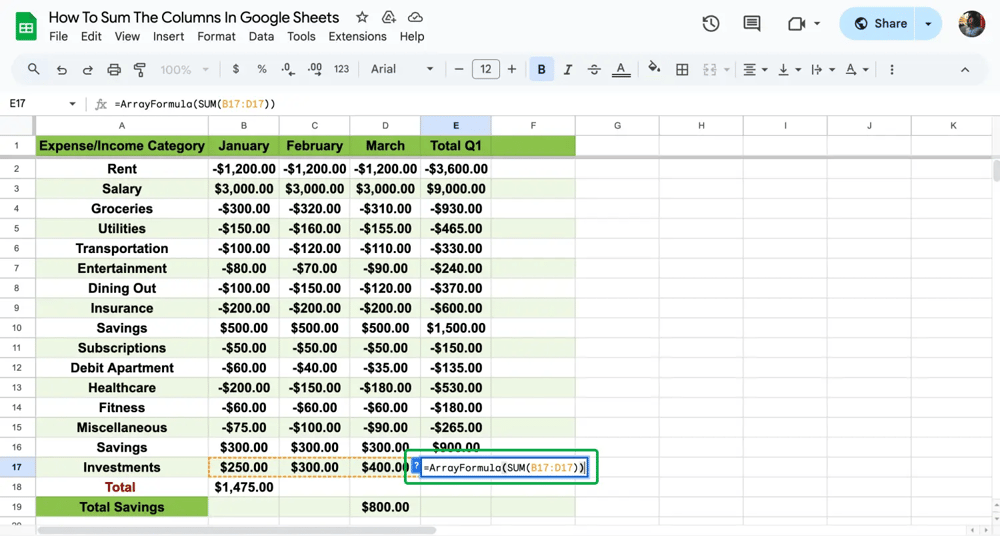Open the Extensions menu
1000x536 pixels.
(x=357, y=36)
